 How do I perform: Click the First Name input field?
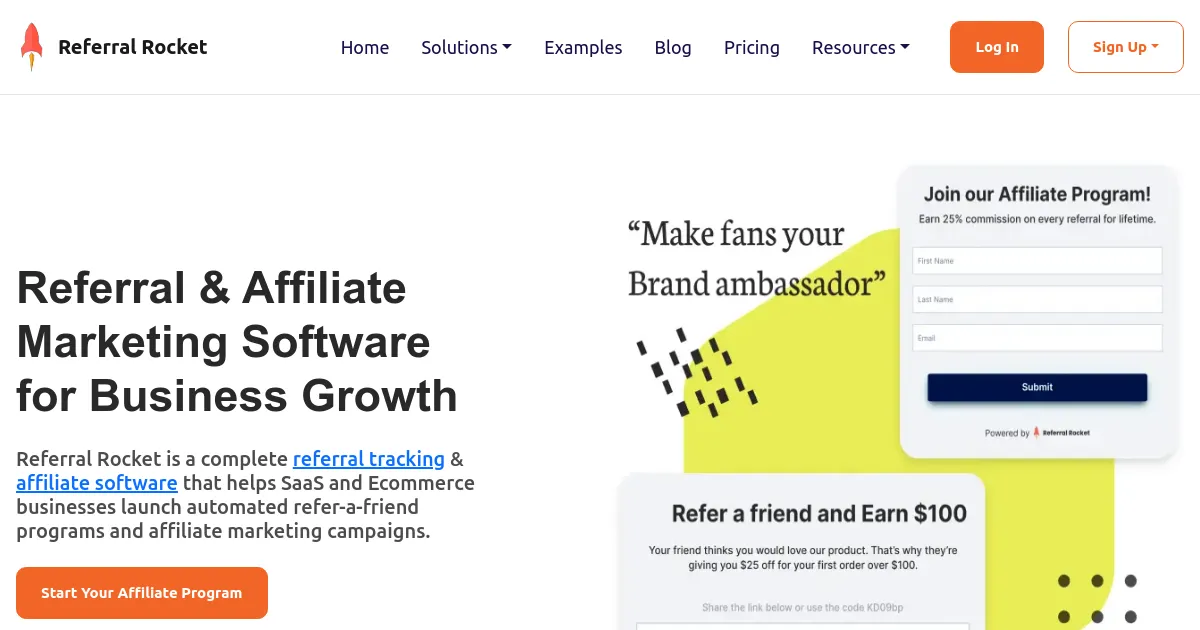pyautogui.click(x=1037, y=260)
